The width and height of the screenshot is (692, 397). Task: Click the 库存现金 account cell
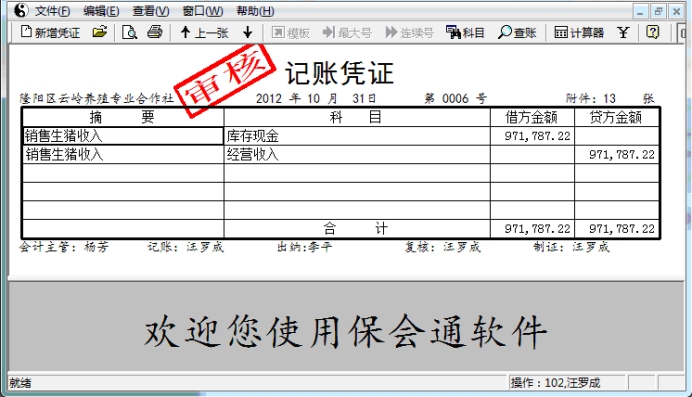[357, 136]
